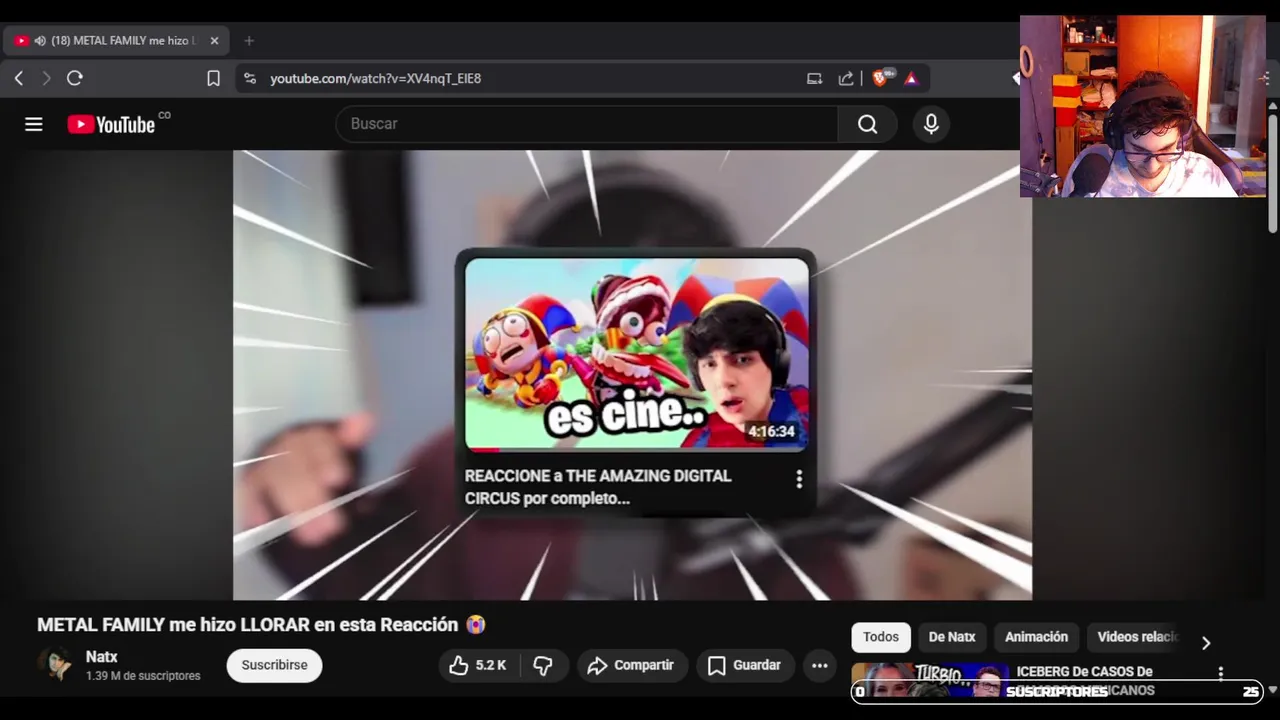Screen dimensions: 1280x720
Task: Open the Natx channel avatar
Action: (56, 665)
